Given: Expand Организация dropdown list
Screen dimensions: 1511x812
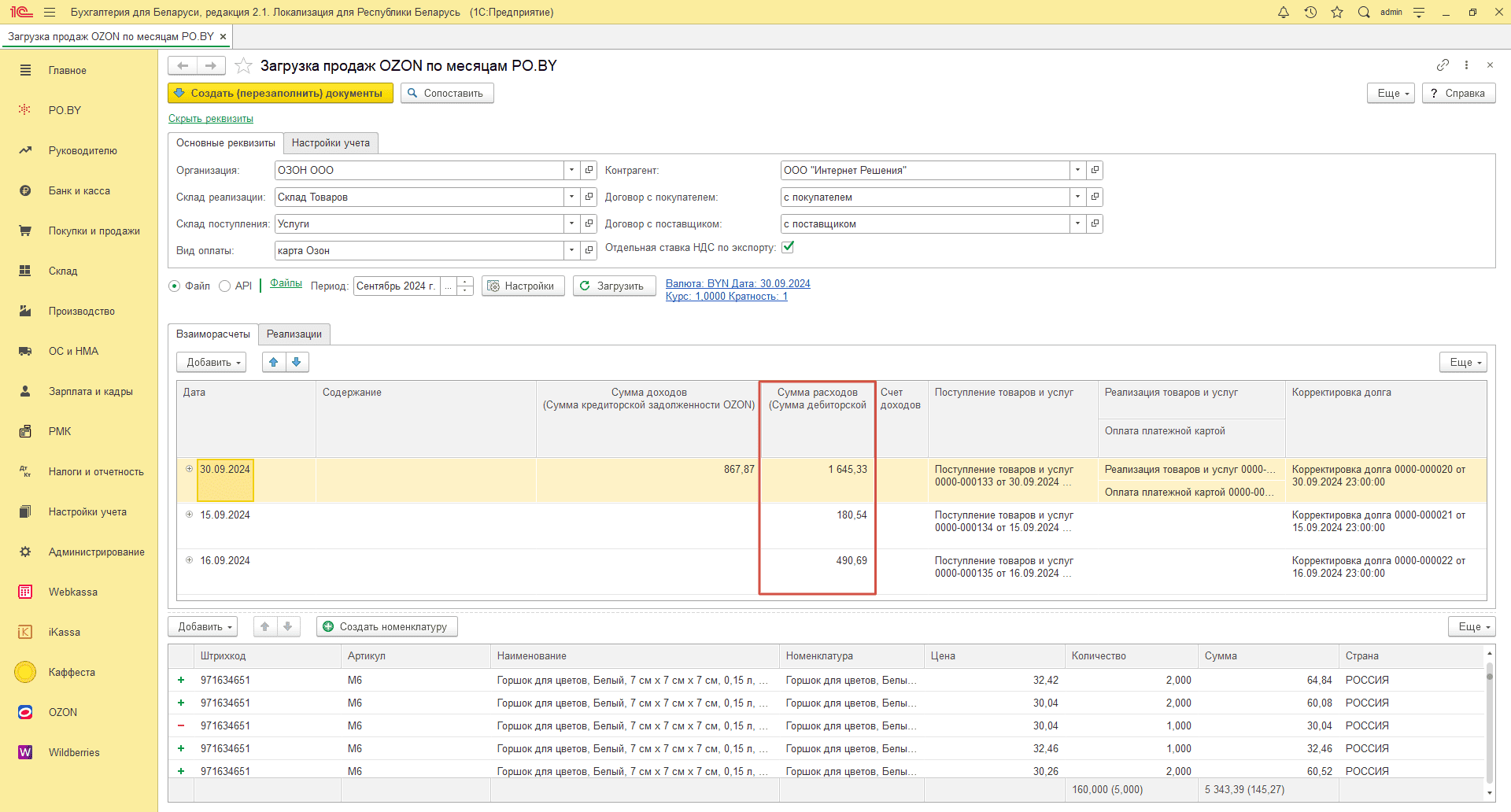Looking at the screenshot, I should pyautogui.click(x=572, y=170).
